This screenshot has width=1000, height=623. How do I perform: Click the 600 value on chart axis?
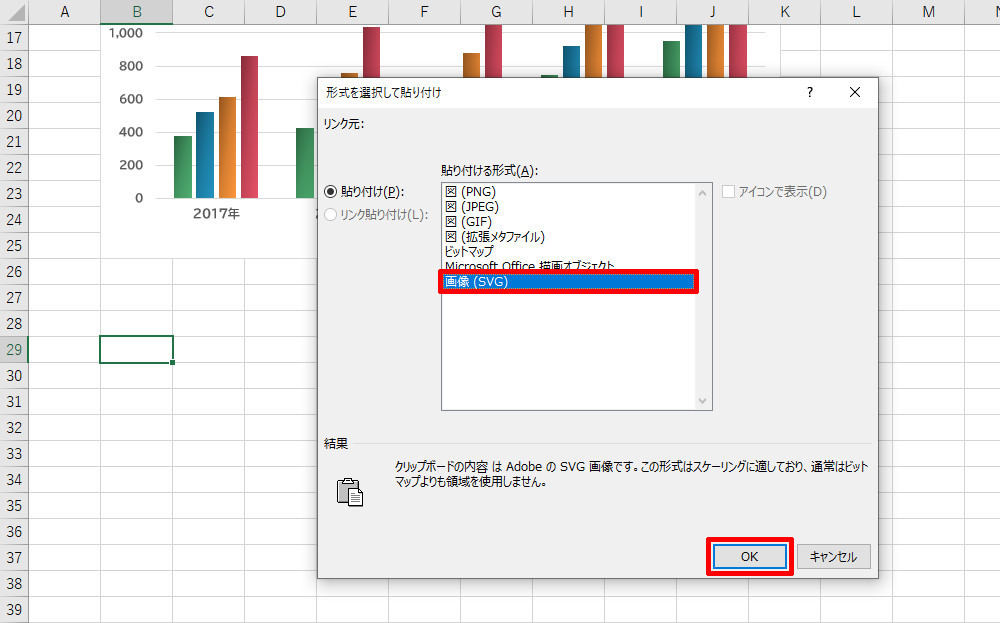(131, 99)
